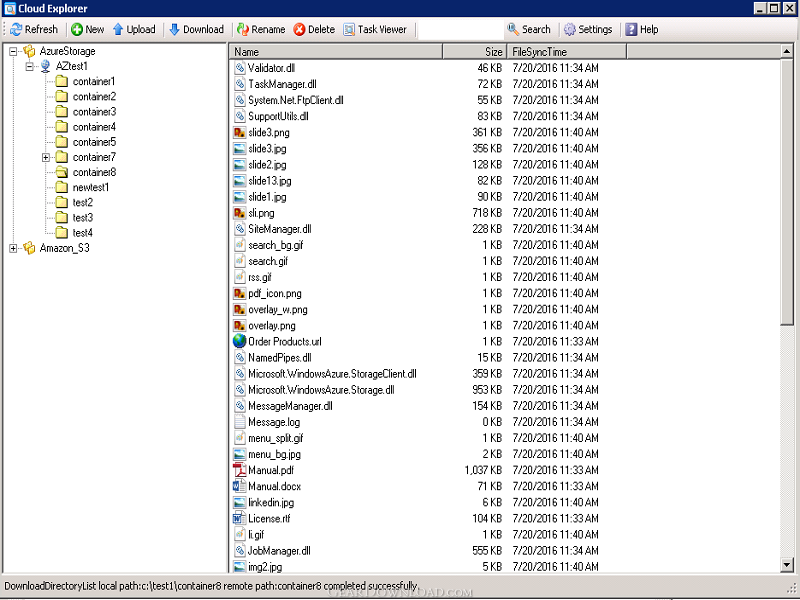800x600 pixels.
Task: Open the container2 folder
Action: click(x=94, y=97)
